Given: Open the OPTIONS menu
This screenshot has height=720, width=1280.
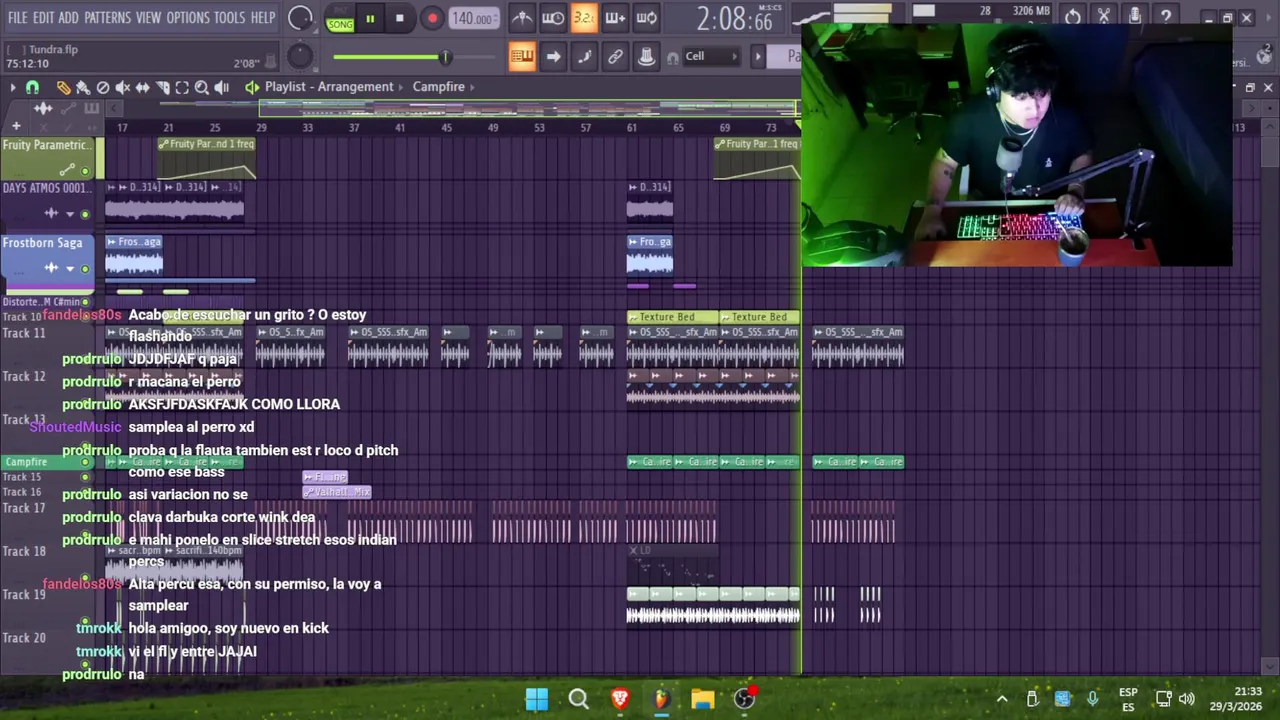Looking at the screenshot, I should 188,18.
